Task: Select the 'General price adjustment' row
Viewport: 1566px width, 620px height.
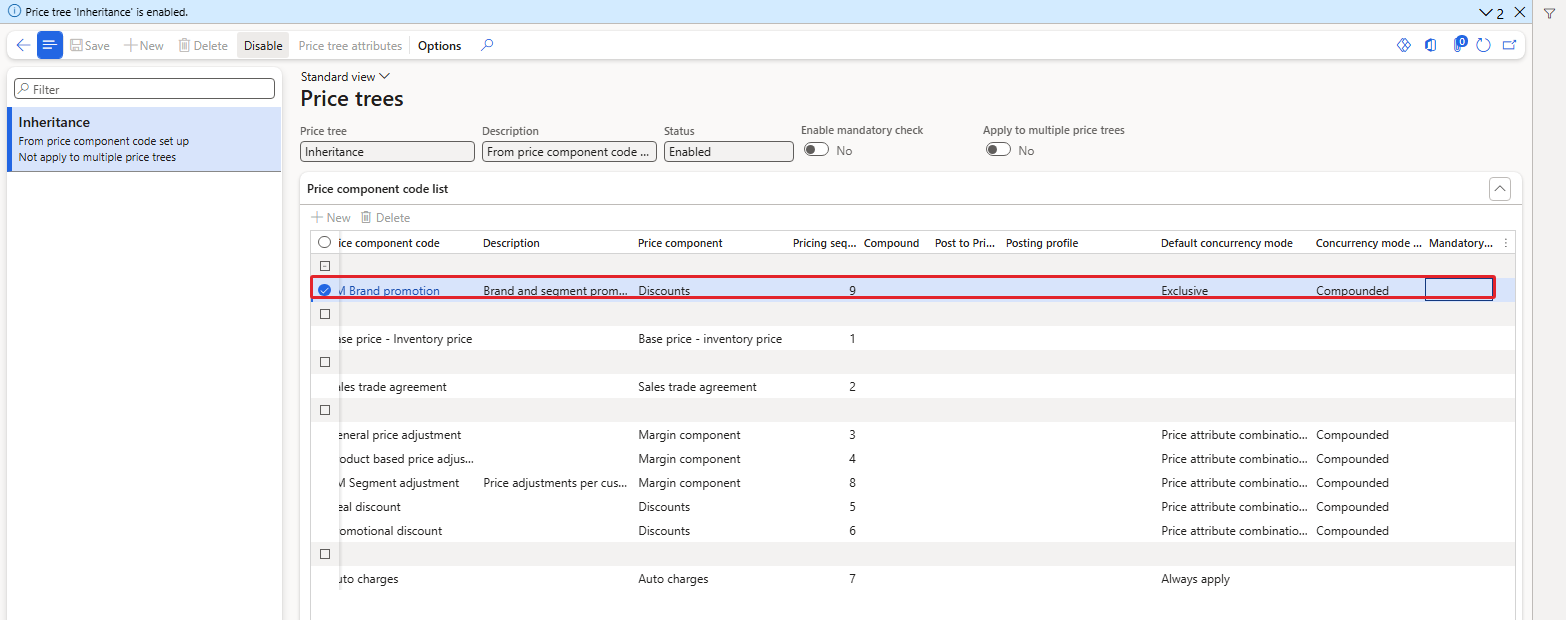Action: 912,435
